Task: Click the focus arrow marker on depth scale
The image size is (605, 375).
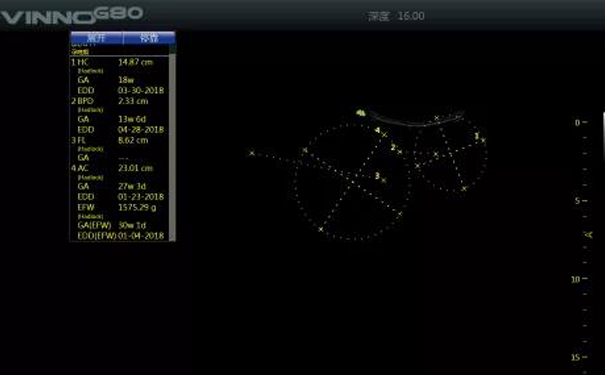Action: tap(589, 234)
